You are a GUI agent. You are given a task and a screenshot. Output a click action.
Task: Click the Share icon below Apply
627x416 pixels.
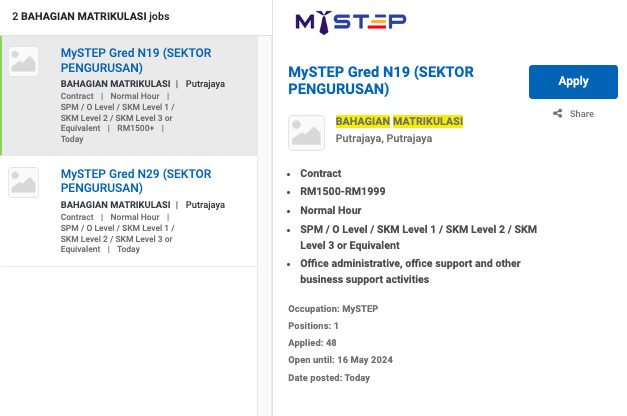(557, 114)
